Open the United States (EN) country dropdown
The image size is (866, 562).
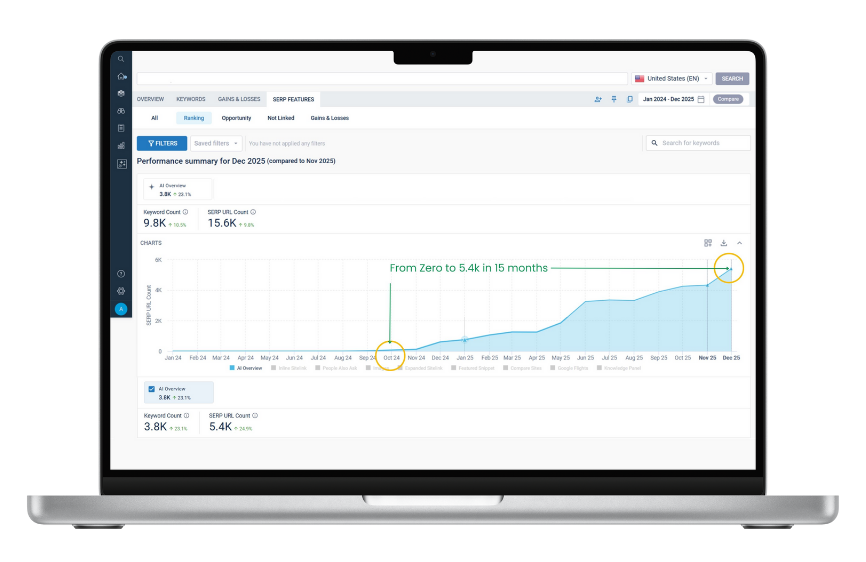672,78
